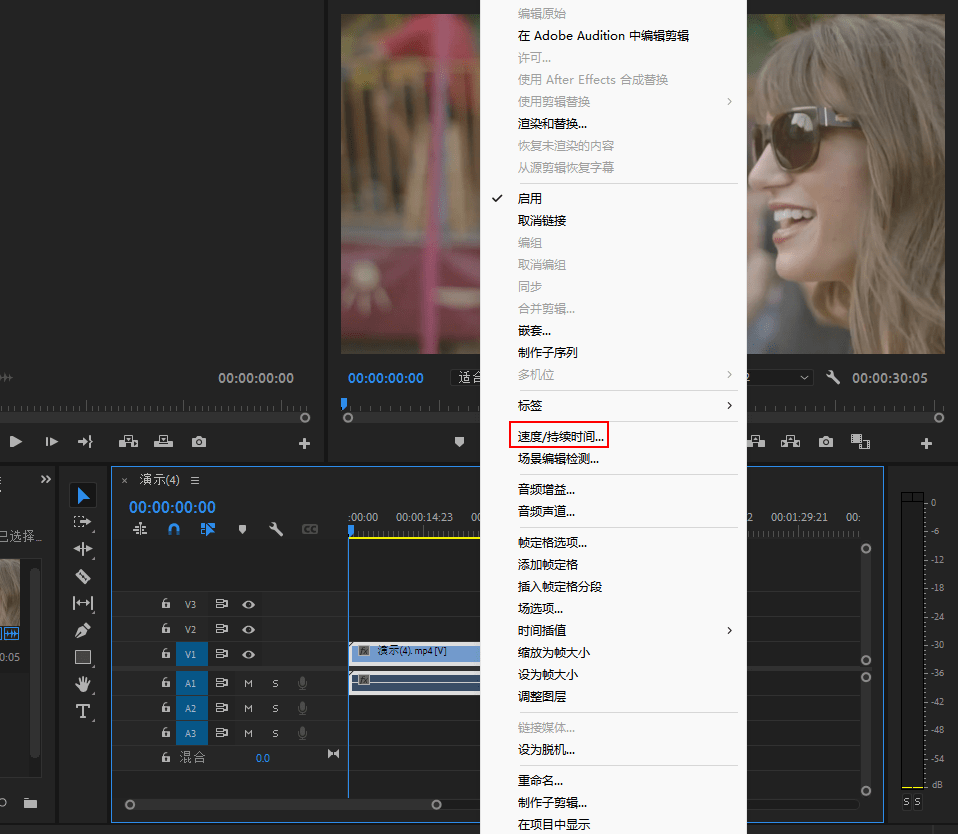Click the mix volume value 0.0

[263, 758]
